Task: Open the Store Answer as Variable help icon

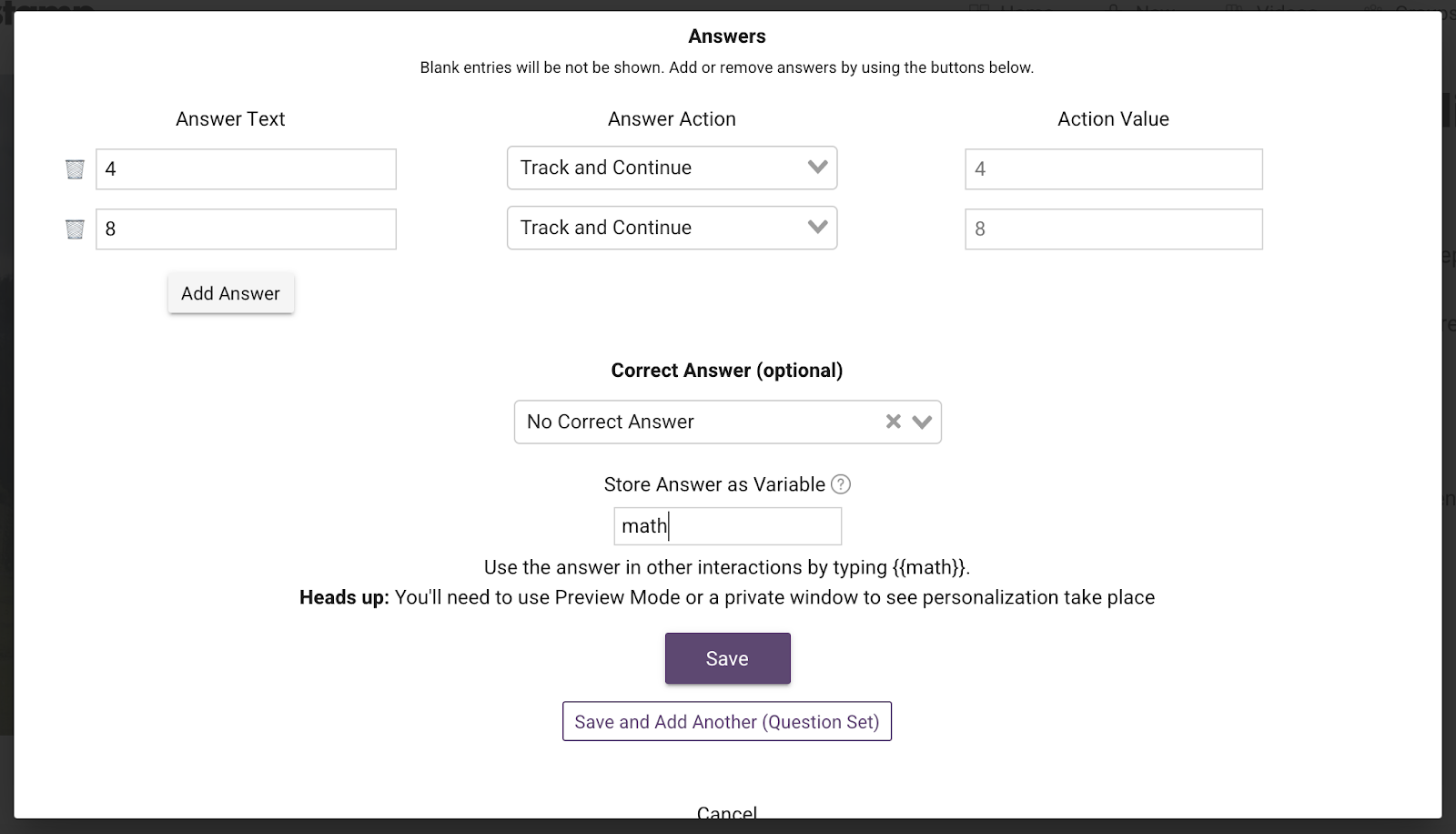Action: (x=841, y=484)
